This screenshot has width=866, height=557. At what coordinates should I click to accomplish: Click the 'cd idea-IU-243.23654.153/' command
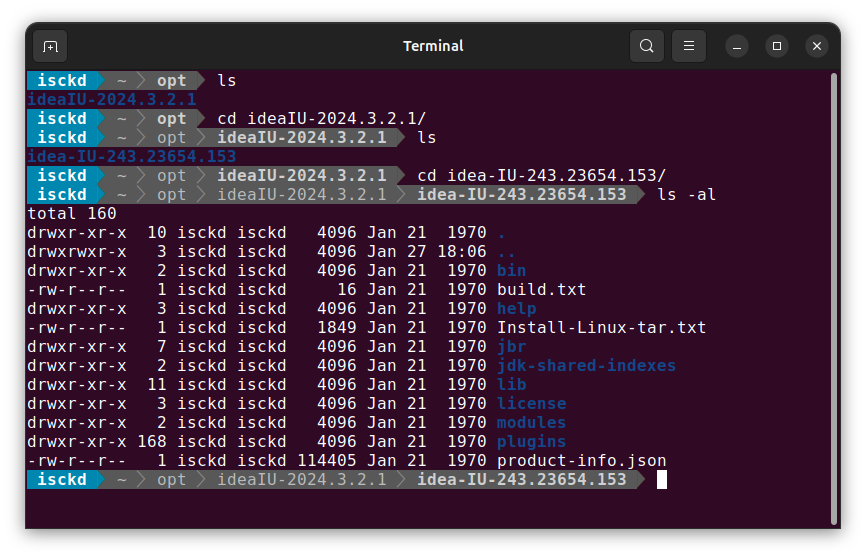pos(541,175)
